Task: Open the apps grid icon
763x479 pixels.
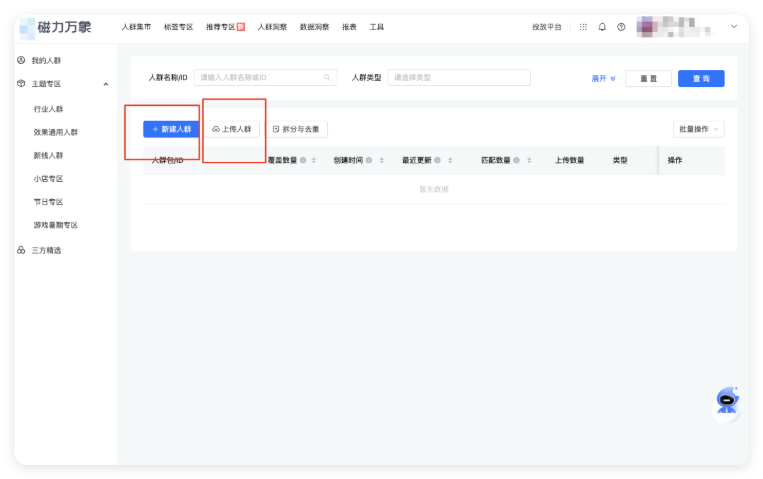Action: click(583, 27)
